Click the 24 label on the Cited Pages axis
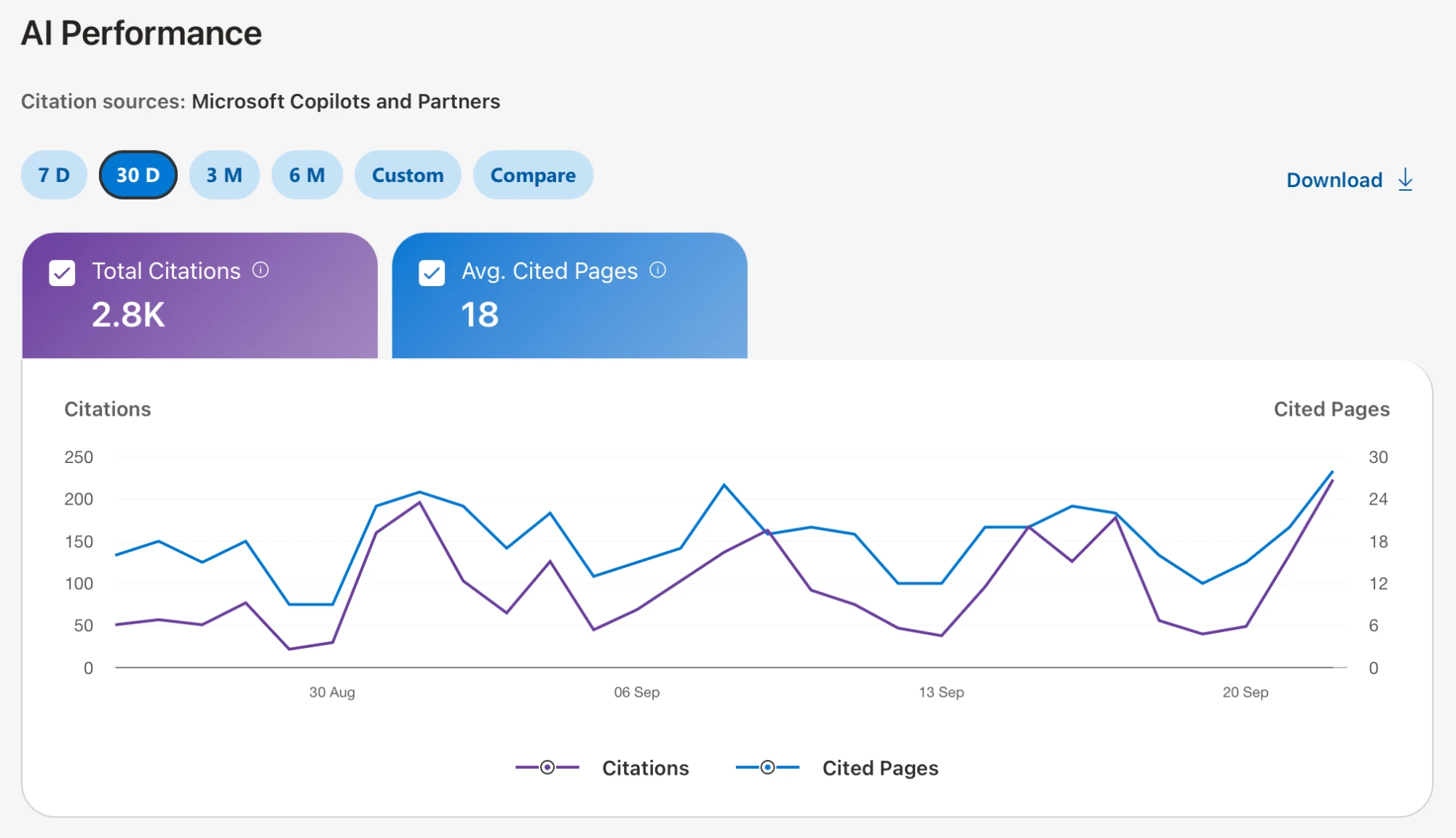1456x838 pixels. (1378, 499)
